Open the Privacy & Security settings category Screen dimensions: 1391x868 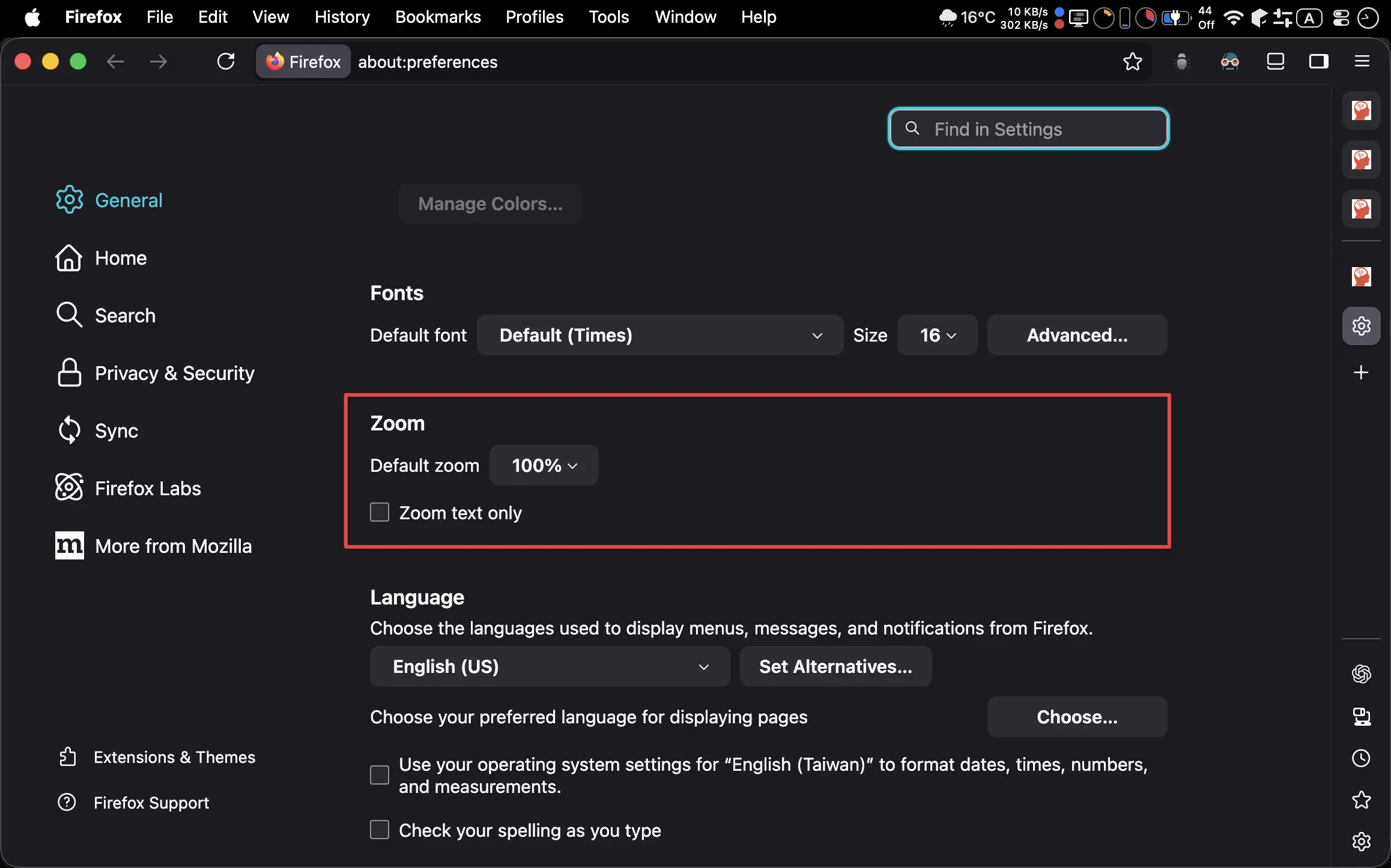[174, 373]
